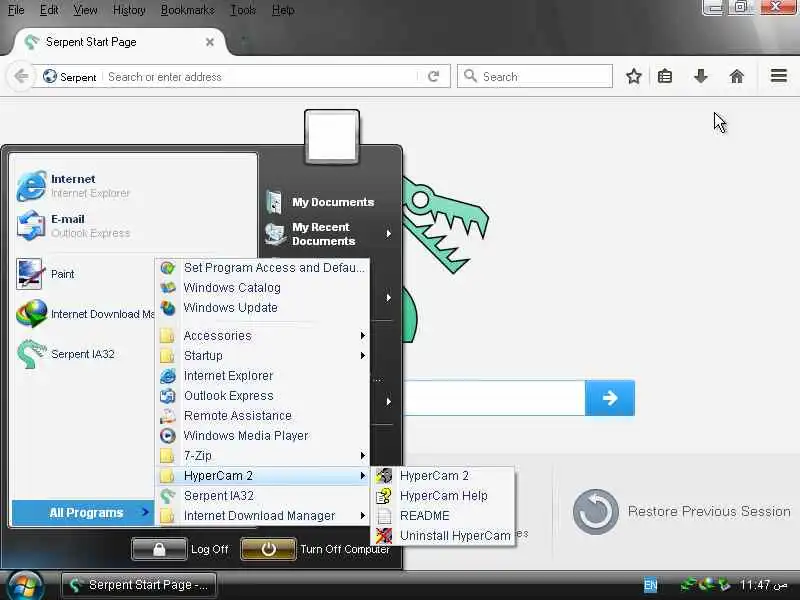Open the hamburger menu icon

pos(779,76)
